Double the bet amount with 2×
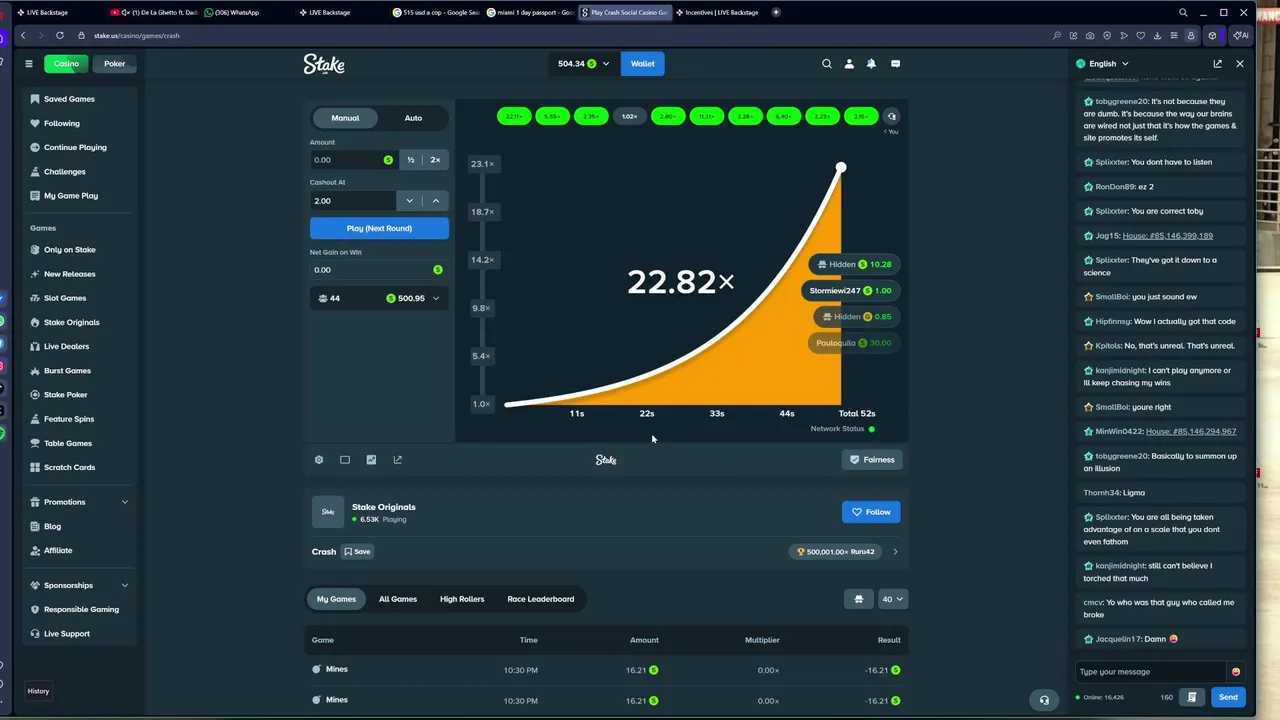This screenshot has height=720, width=1280. coord(435,160)
